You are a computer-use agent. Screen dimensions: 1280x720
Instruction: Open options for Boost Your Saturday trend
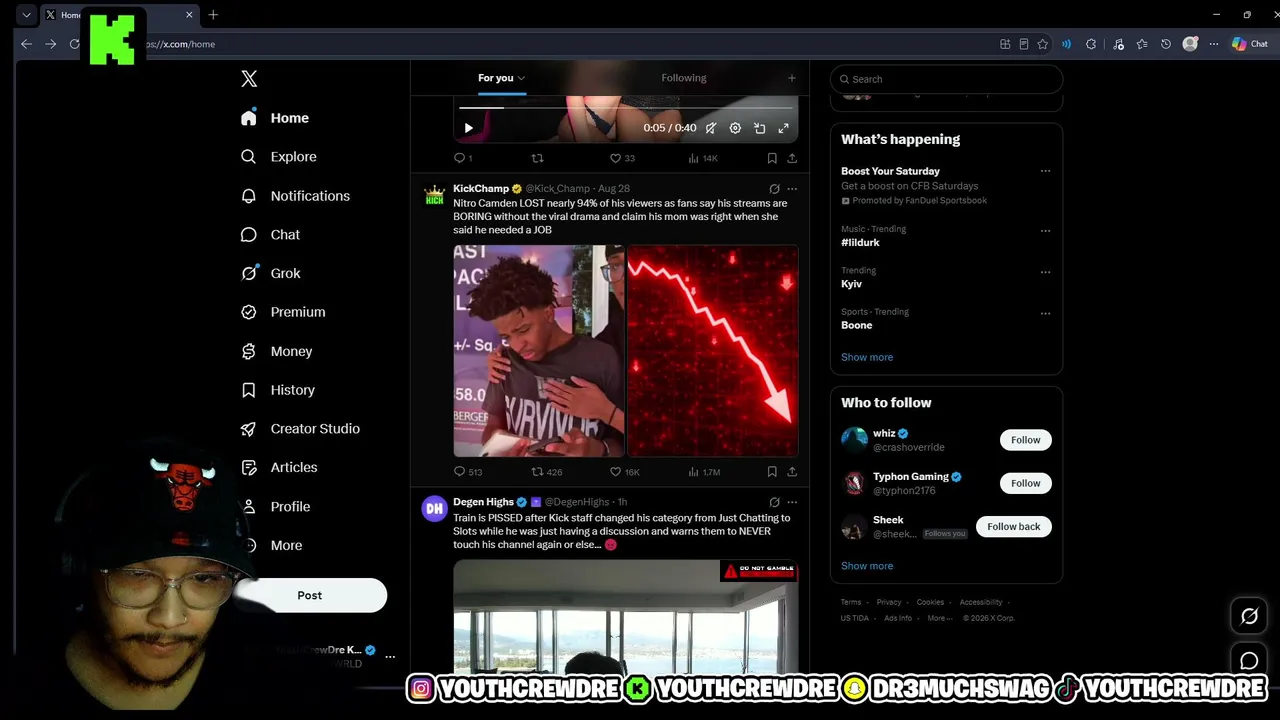(x=1045, y=171)
